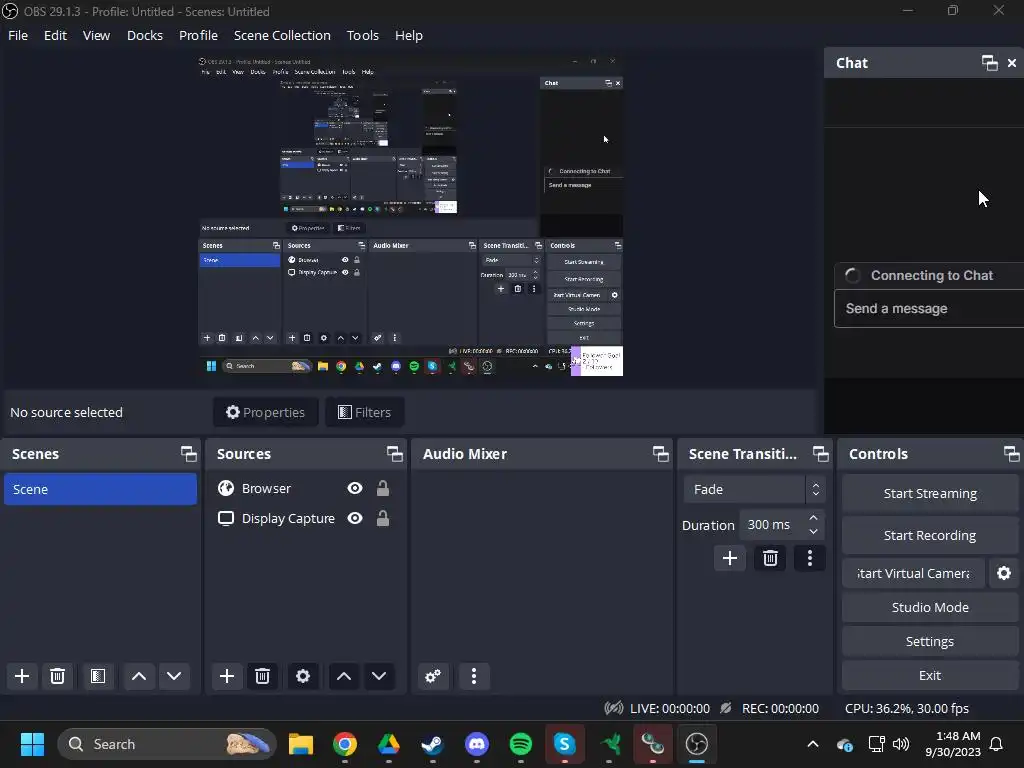Open Steam from the taskbar
Screen dimensions: 1024x768
point(432,744)
